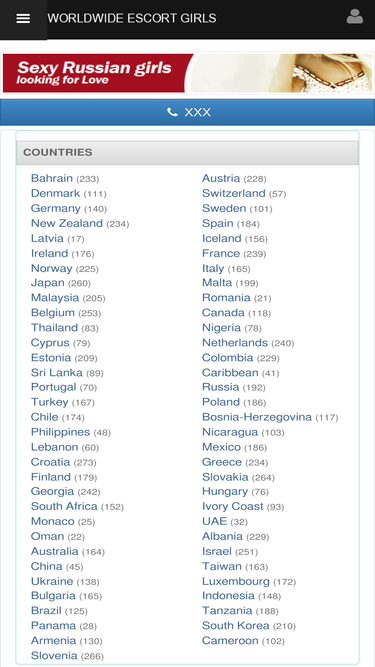Tap the phone icon in blue bar
Screen dimensions: 375x667
172,112
